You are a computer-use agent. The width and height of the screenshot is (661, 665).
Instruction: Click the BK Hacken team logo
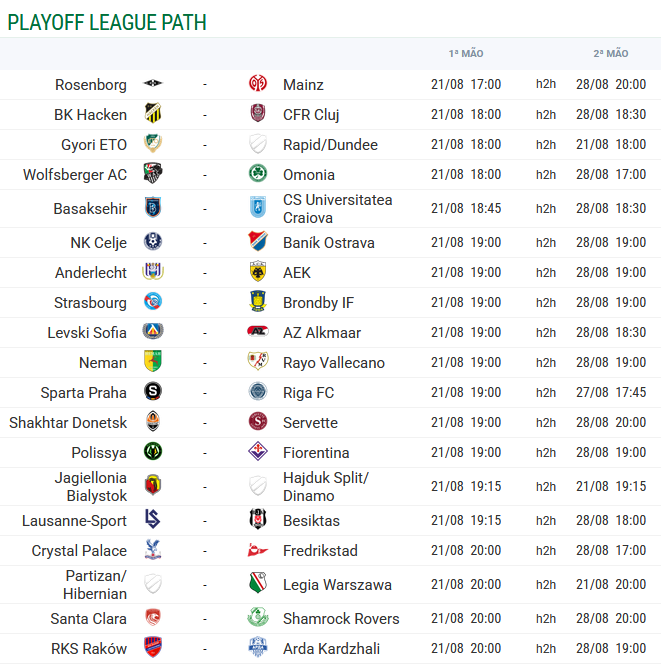pyautogui.click(x=153, y=113)
